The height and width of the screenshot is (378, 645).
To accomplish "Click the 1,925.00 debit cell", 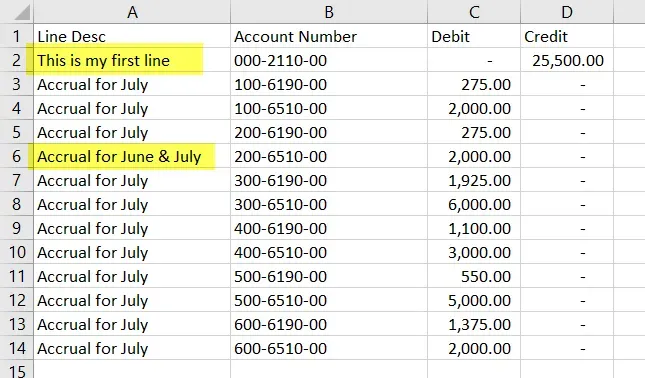I will pyautogui.click(x=474, y=180).
